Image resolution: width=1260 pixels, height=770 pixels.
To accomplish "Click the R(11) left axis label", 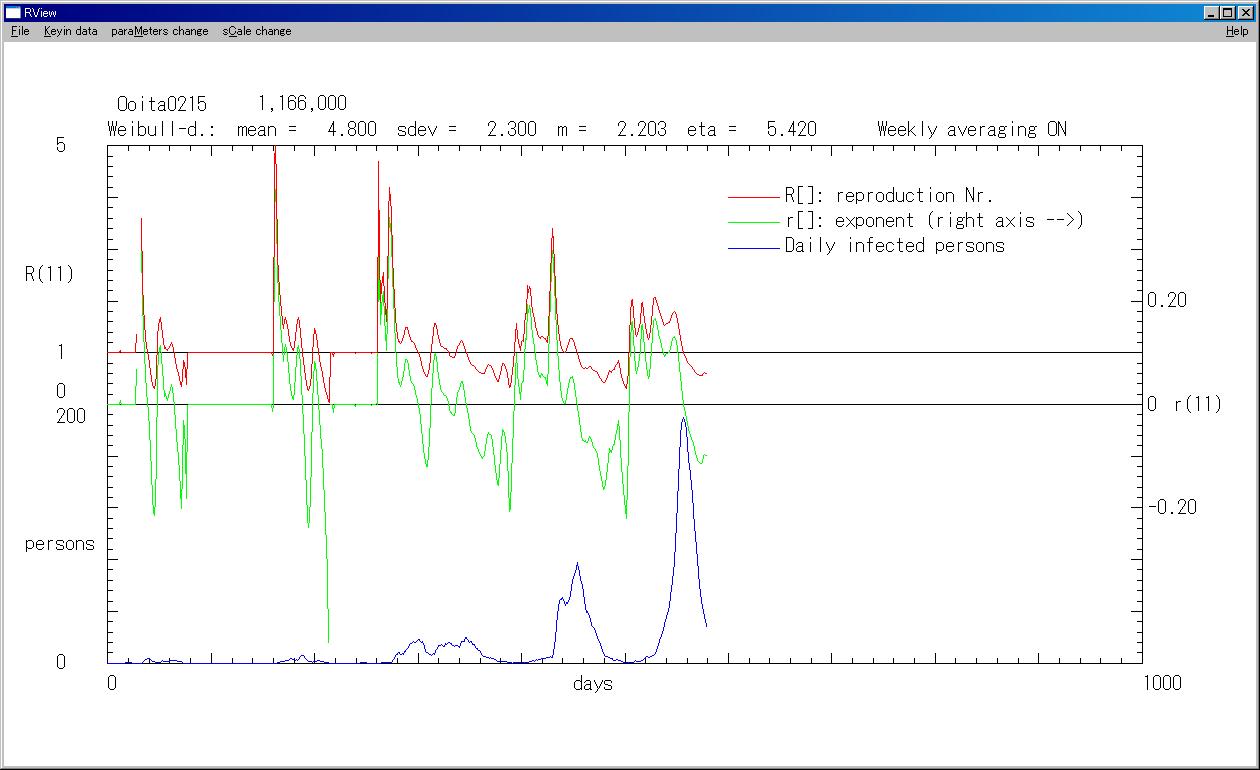I will [x=49, y=274].
